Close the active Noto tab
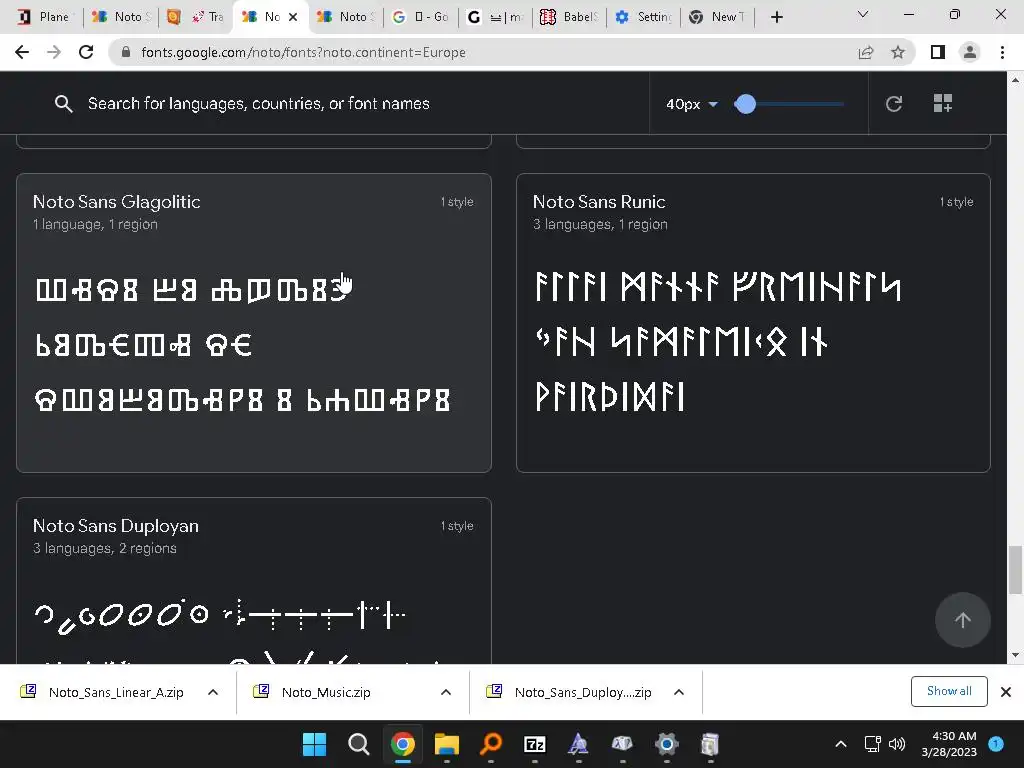1024x768 pixels. point(293,17)
